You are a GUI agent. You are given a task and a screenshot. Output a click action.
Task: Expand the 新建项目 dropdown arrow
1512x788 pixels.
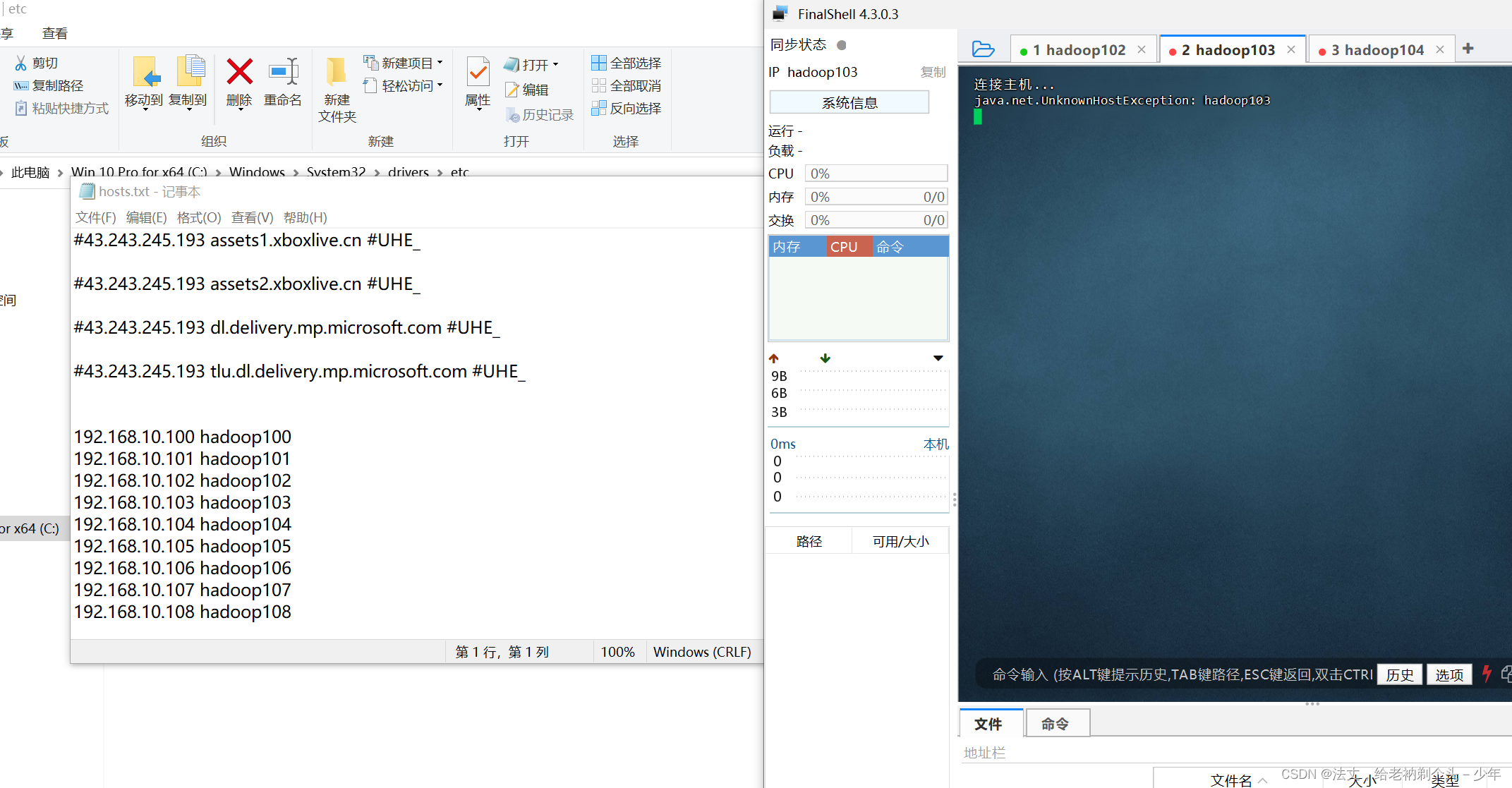click(439, 62)
